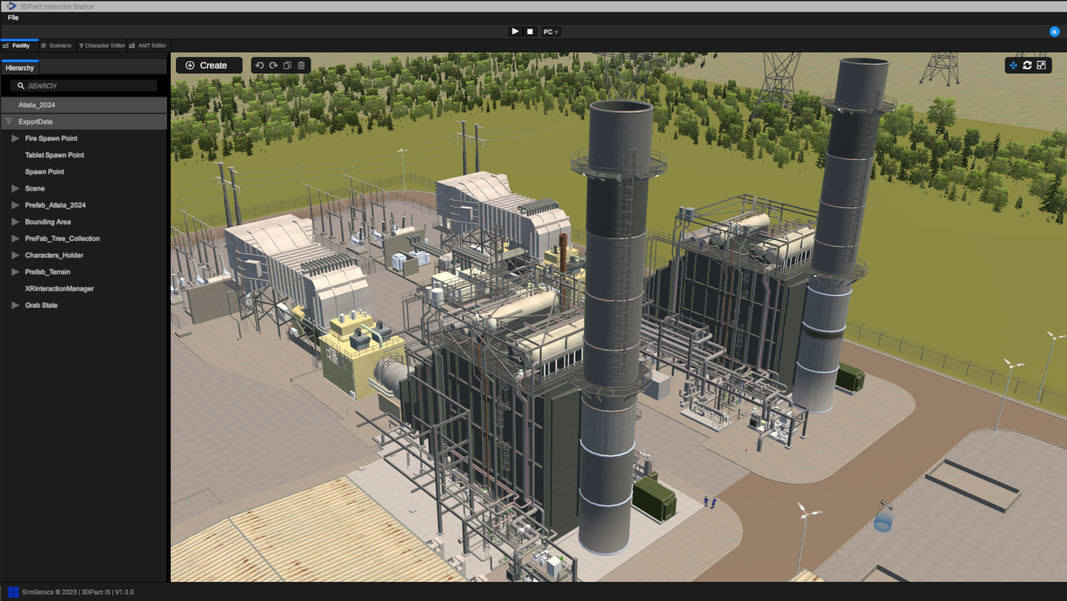Click the duplicate object icon

[x=287, y=65]
